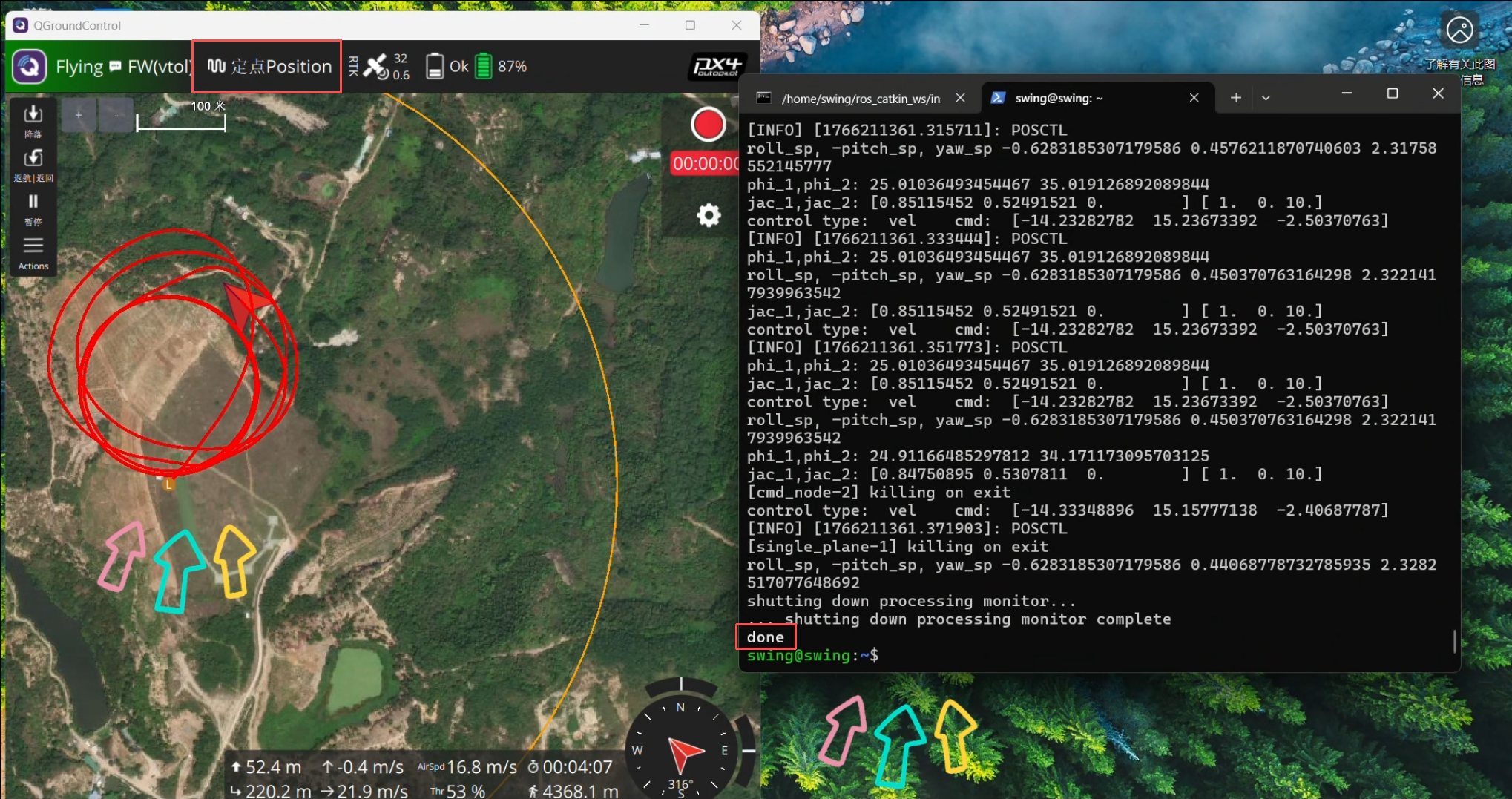Image resolution: width=1512 pixels, height=799 pixels.
Task: Click the Thr 53 % throttle value
Action: (x=458, y=791)
